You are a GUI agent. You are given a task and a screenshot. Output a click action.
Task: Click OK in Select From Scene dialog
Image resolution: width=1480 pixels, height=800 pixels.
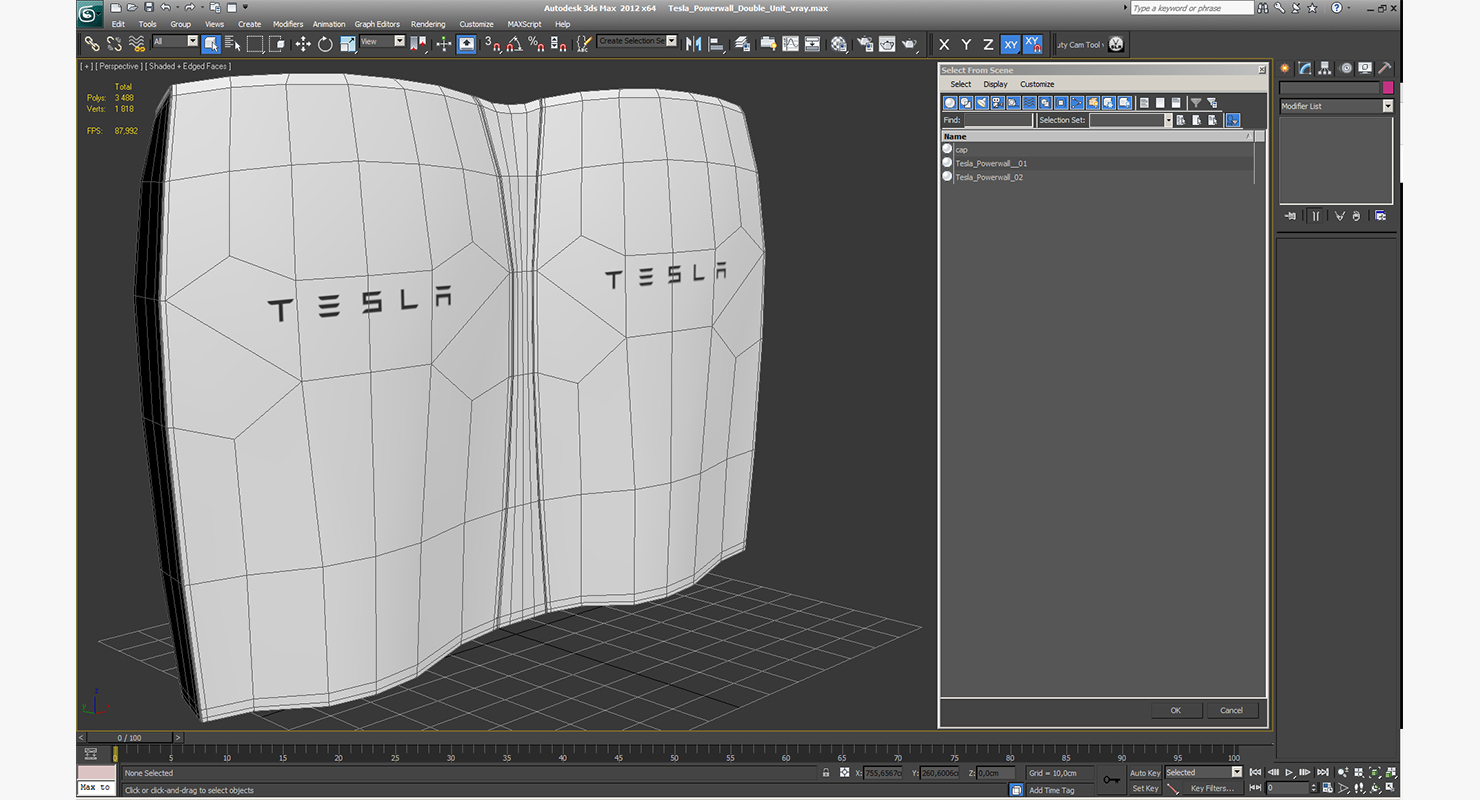pos(1176,710)
